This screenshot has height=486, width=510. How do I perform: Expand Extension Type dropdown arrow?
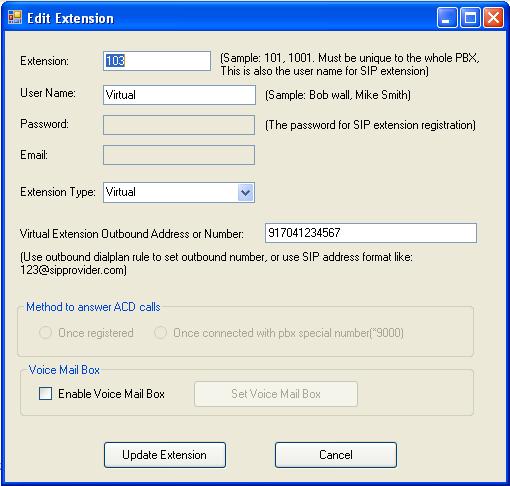coord(246,192)
